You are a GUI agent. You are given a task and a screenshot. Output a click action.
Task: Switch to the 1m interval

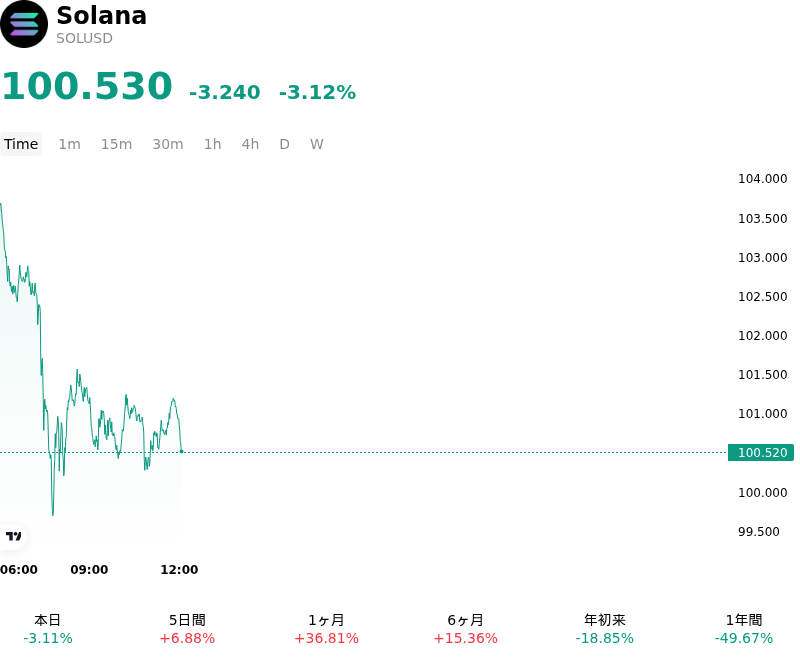click(x=69, y=144)
